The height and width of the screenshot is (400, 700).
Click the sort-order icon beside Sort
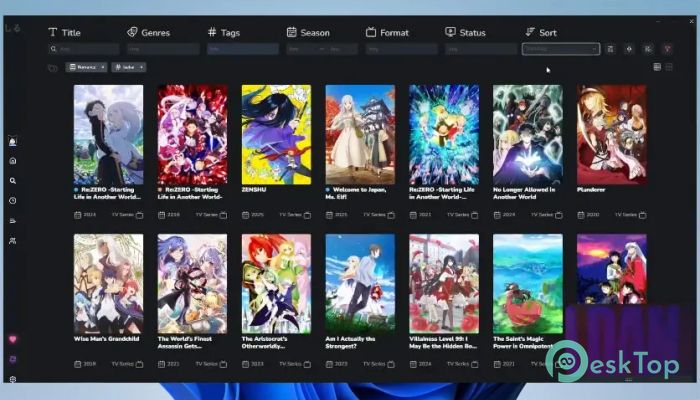coord(530,32)
